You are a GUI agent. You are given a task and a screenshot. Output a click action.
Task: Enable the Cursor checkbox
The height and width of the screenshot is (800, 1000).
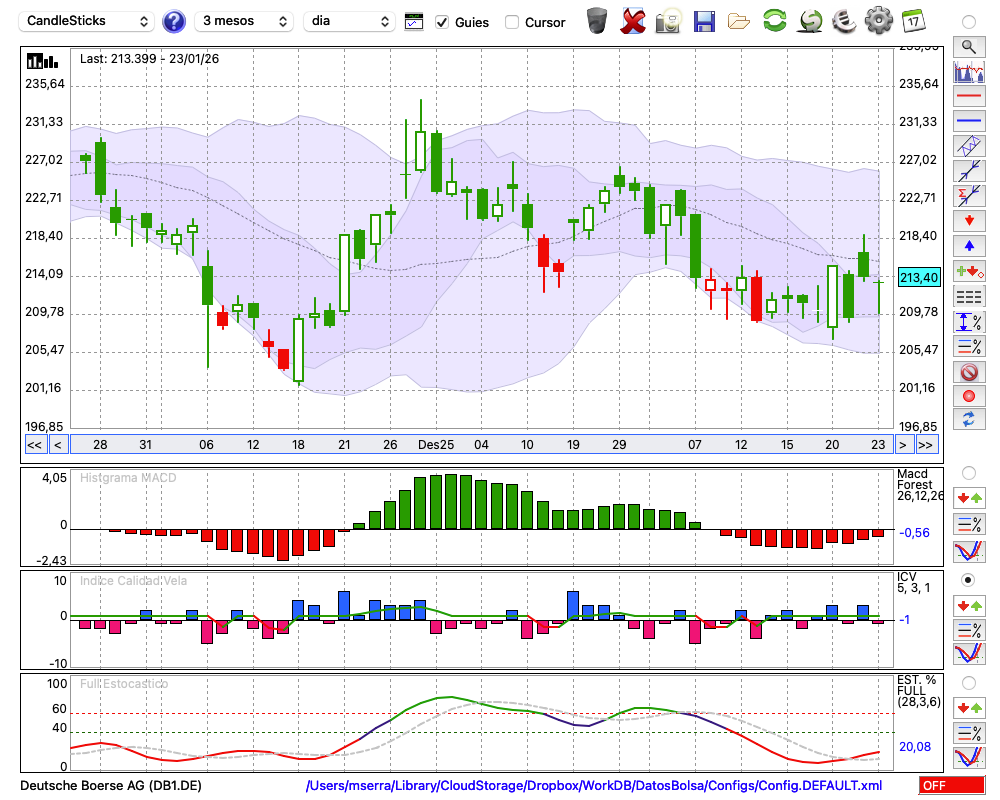(x=511, y=22)
